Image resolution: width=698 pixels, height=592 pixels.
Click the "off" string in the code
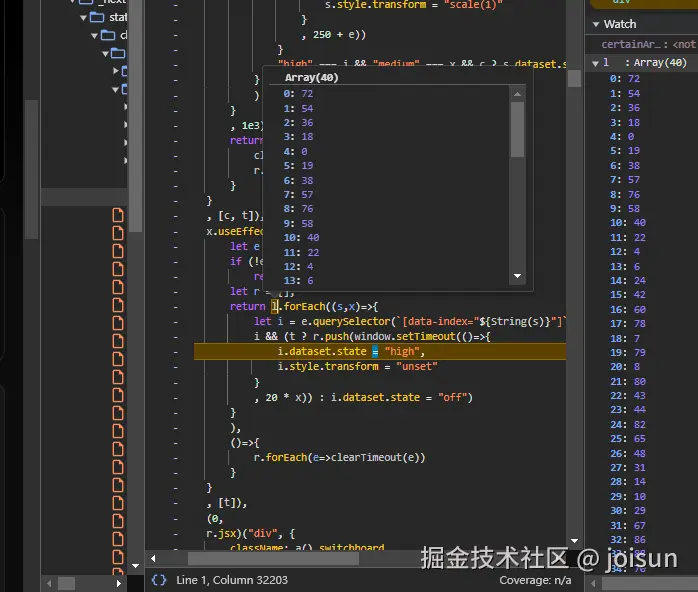[x=452, y=397]
